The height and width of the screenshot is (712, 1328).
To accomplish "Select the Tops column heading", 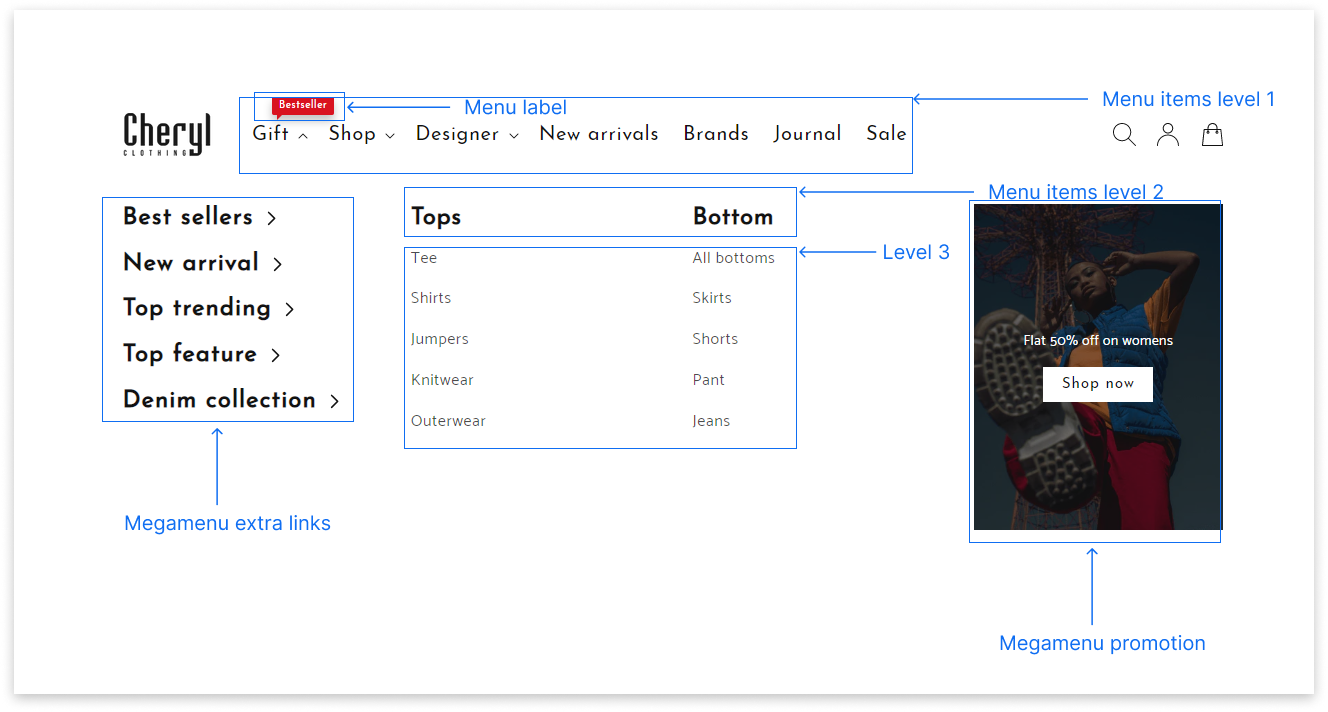I will tap(436, 217).
